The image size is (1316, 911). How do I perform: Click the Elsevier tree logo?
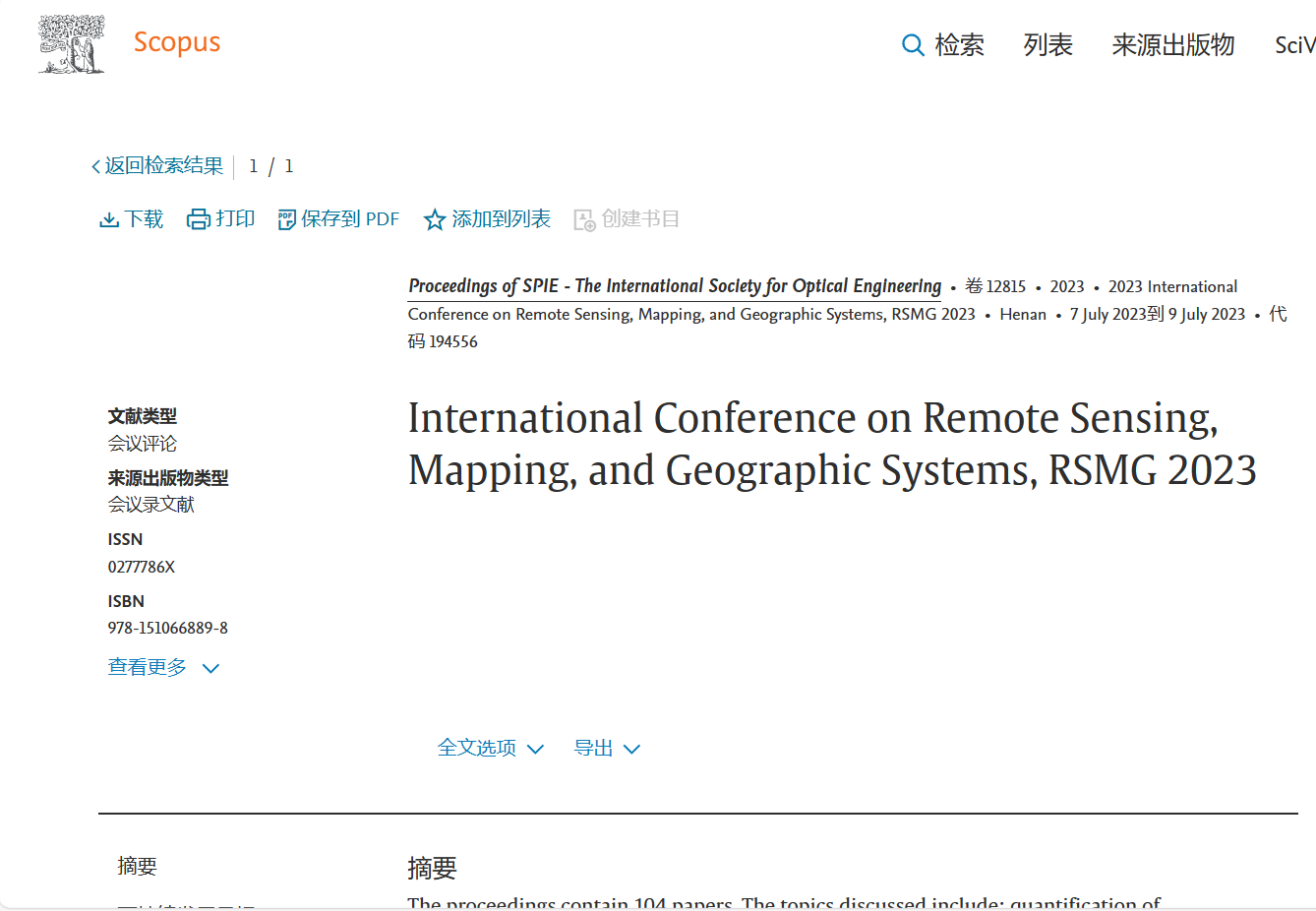[72, 44]
